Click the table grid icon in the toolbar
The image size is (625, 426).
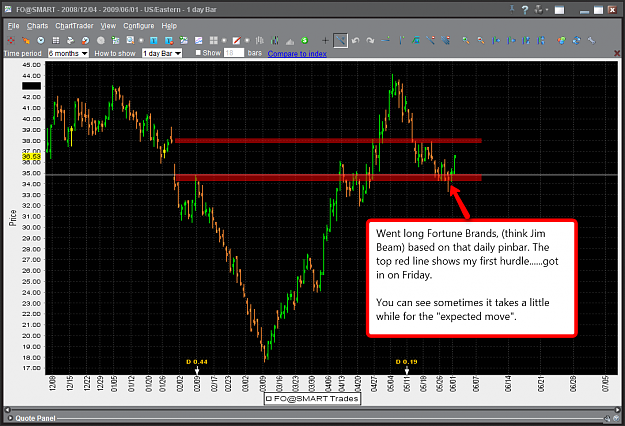(56, 40)
